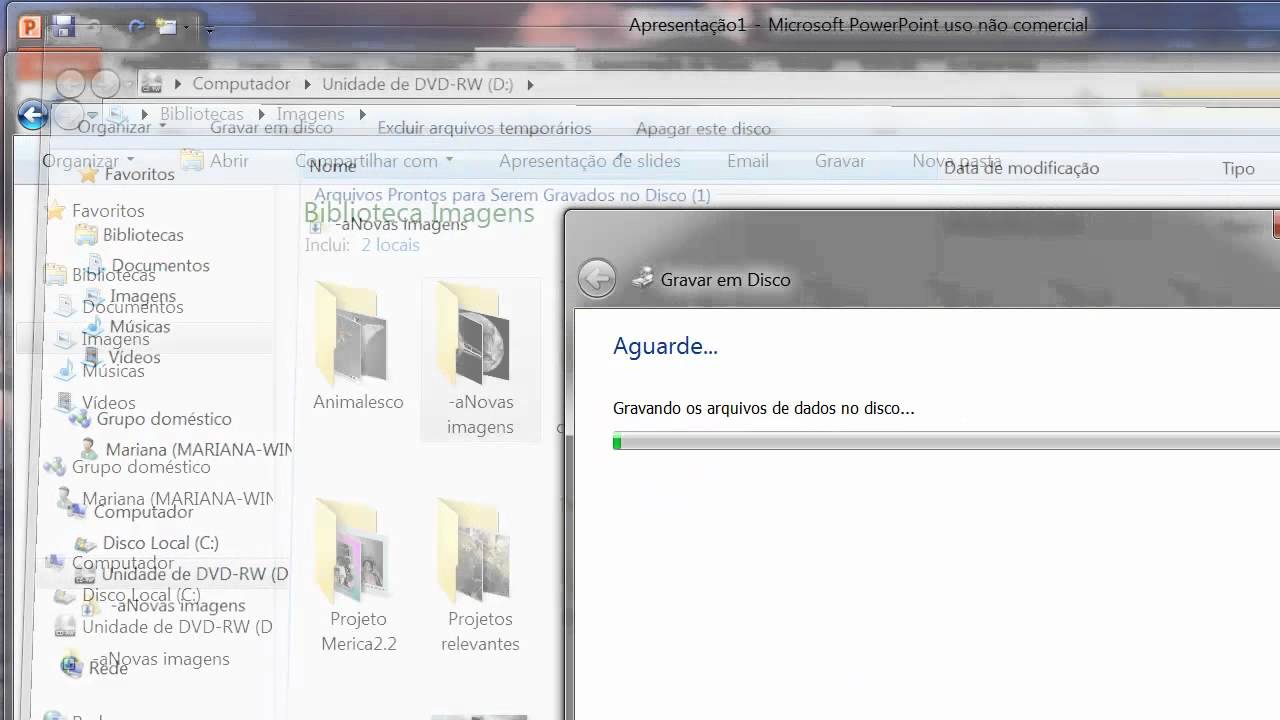Expand the arrow after Imagens breadcrumb
The height and width of the screenshot is (720, 1280).
pyautogui.click(x=363, y=114)
